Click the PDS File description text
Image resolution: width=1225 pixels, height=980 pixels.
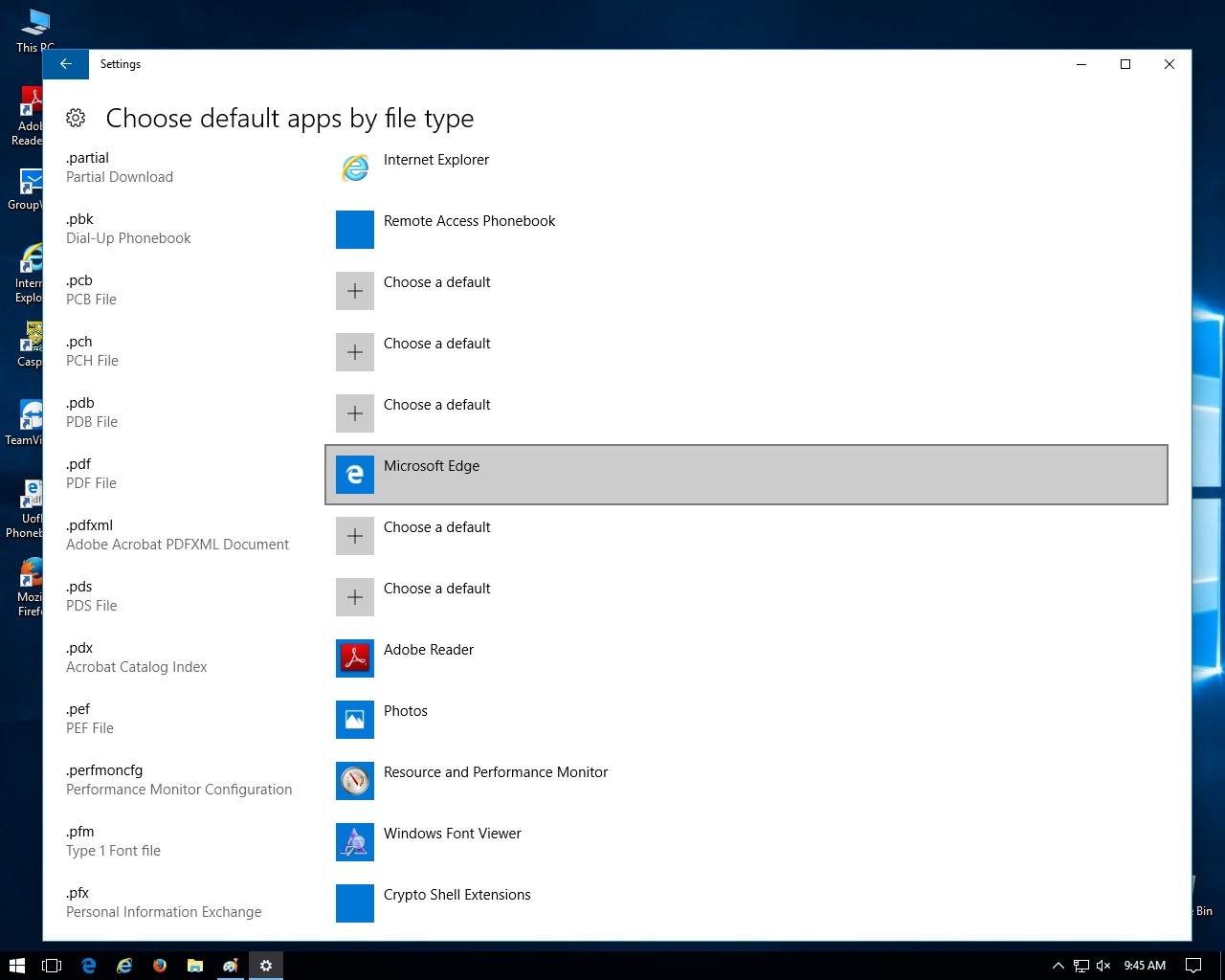tap(92, 606)
